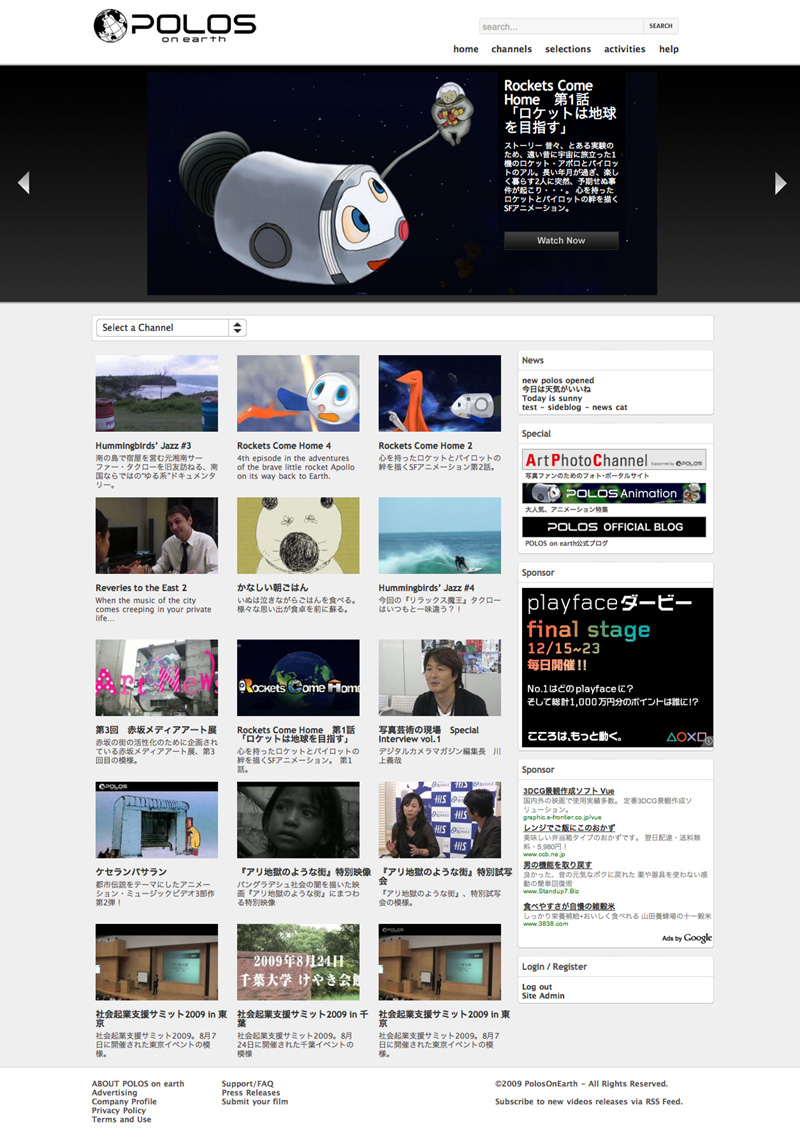Open Hummingbirds' Jazz #4 surfing thumbnail
Screen dimensions: 800x1142
(439, 535)
